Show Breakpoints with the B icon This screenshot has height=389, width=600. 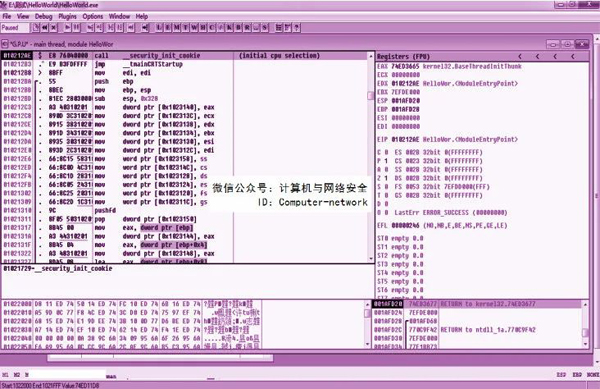pos(238,28)
